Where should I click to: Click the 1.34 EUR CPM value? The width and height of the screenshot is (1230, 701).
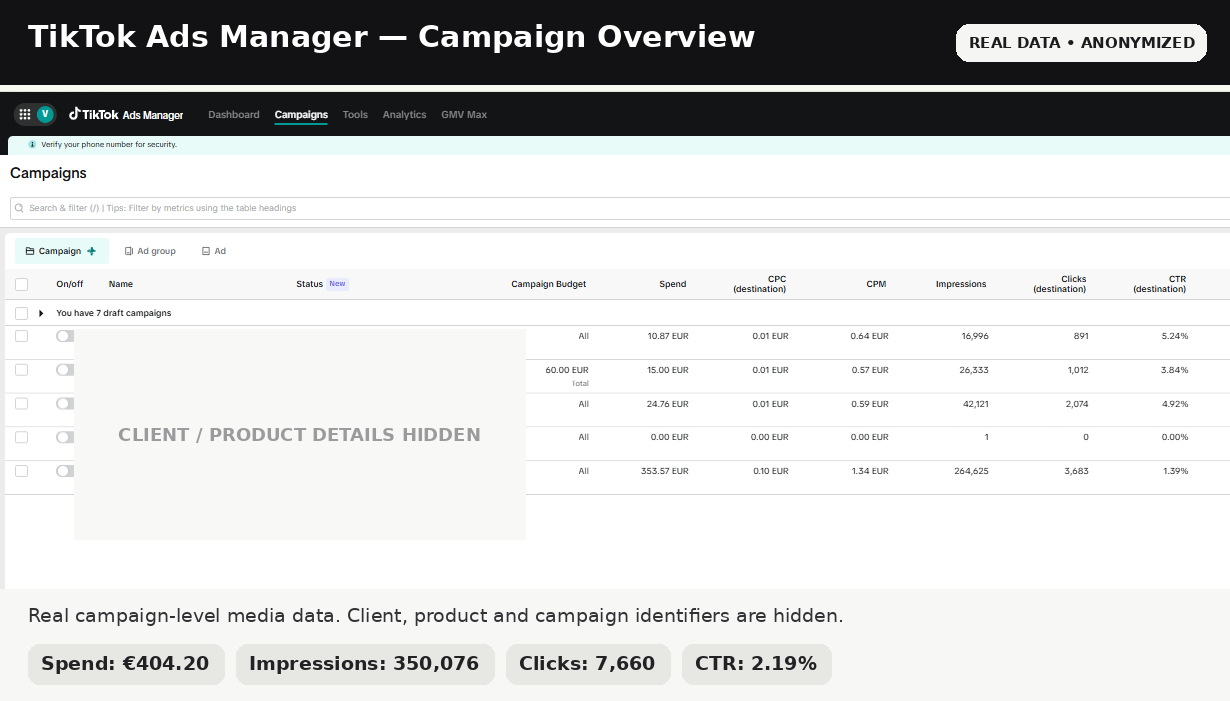[x=870, y=471]
